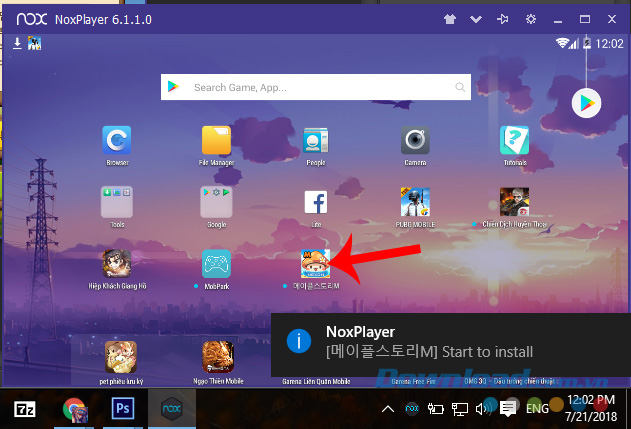Image resolution: width=631 pixels, height=429 pixels.
Task: Close the NoxPlayer window
Action: 612,19
